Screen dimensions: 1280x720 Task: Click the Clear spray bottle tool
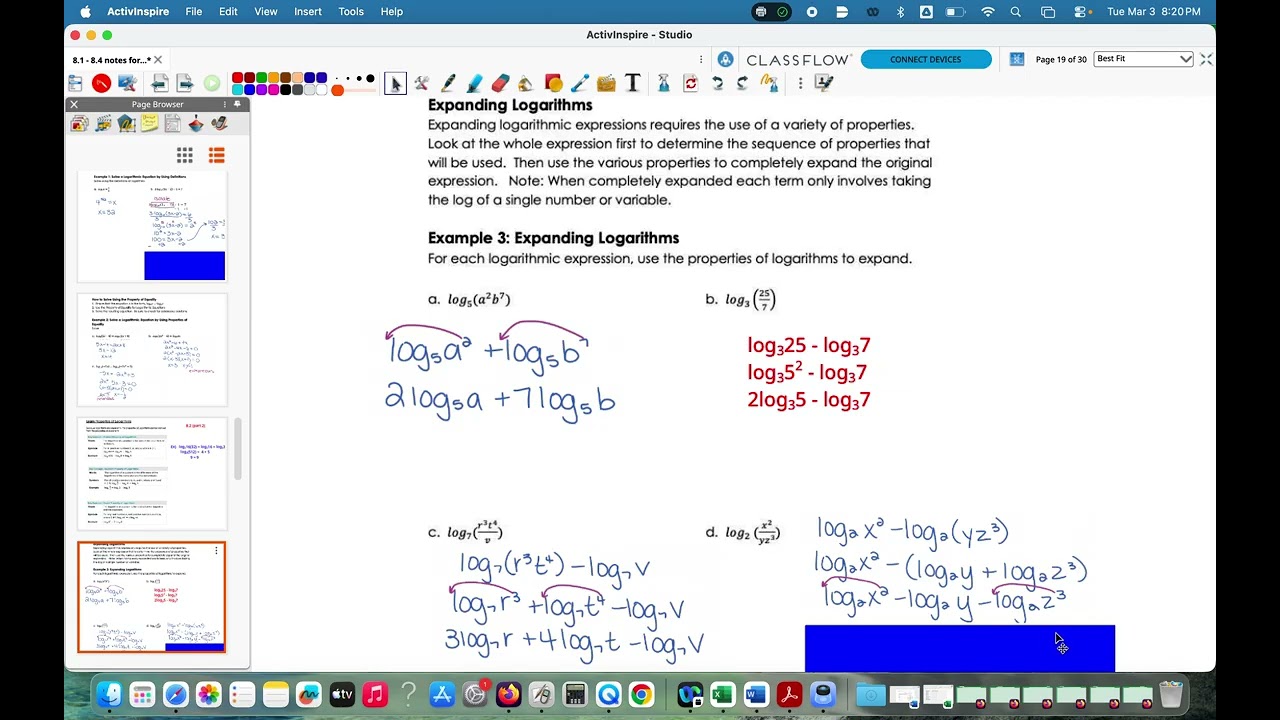663,84
